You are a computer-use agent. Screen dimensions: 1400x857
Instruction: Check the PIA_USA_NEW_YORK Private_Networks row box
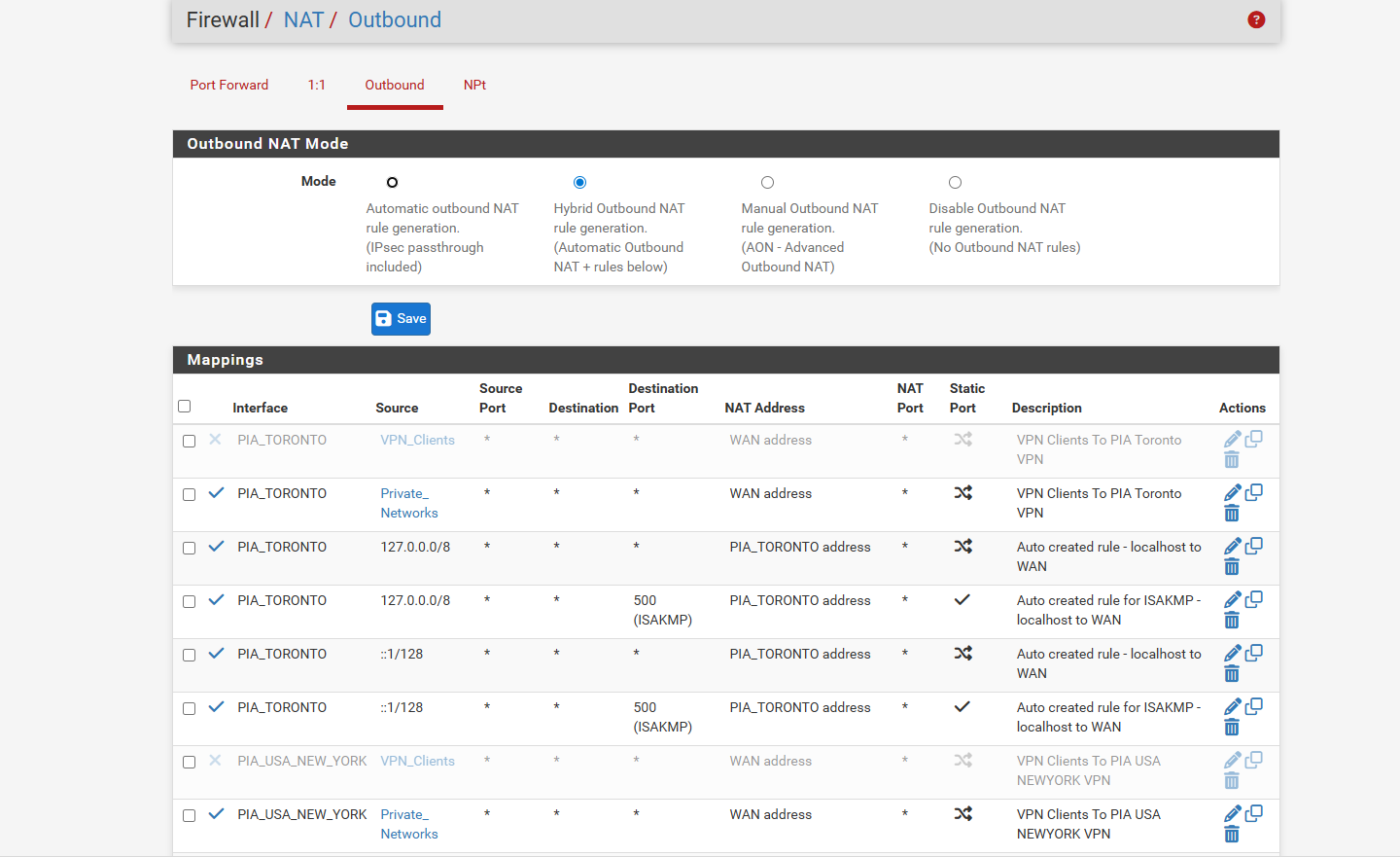click(x=190, y=816)
